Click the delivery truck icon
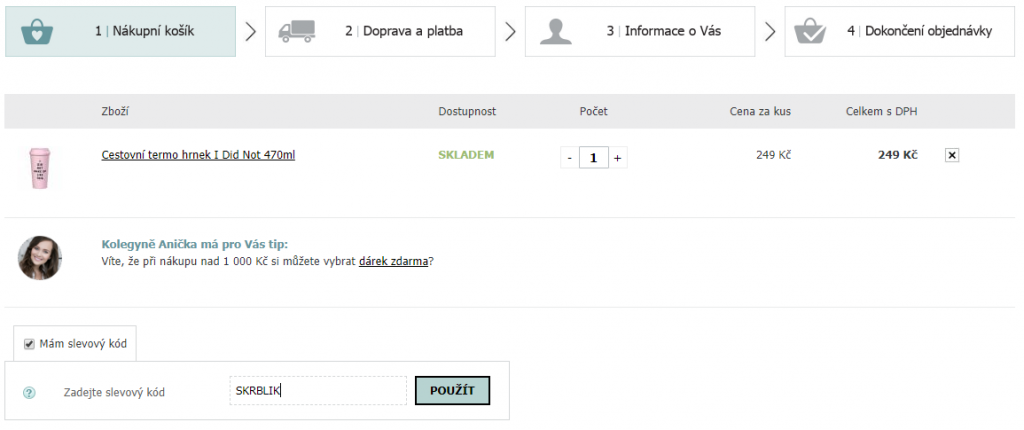The height and width of the screenshot is (430, 1024). 296,31
